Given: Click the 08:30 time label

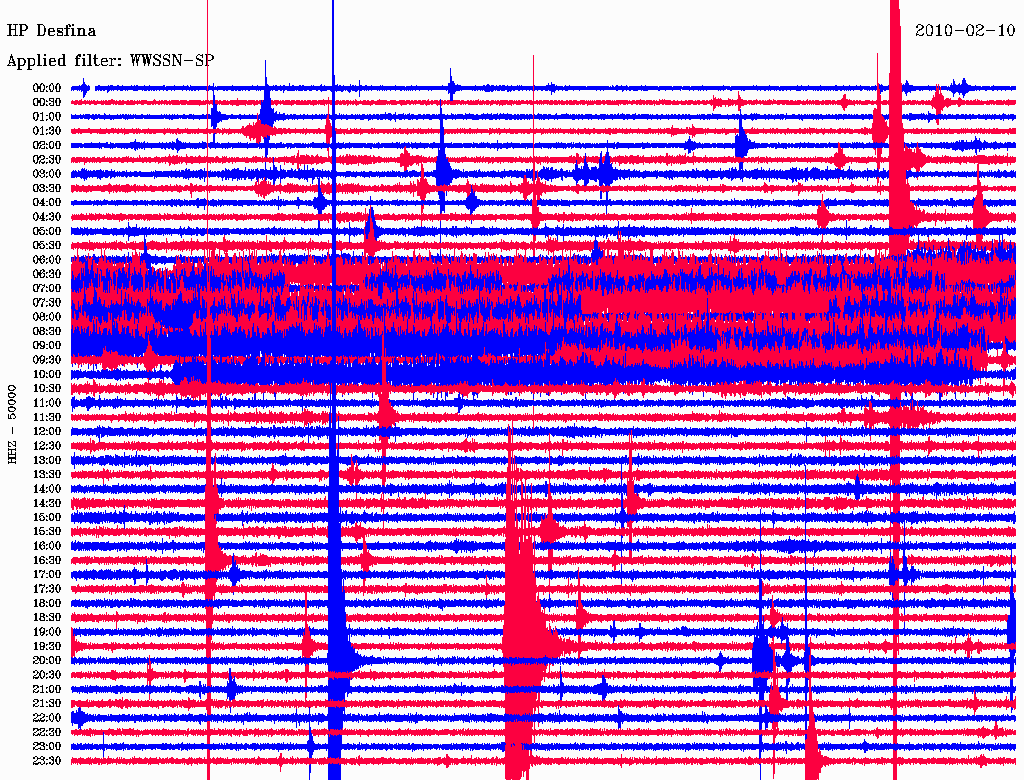Looking at the screenshot, I should pyautogui.click(x=47, y=331).
